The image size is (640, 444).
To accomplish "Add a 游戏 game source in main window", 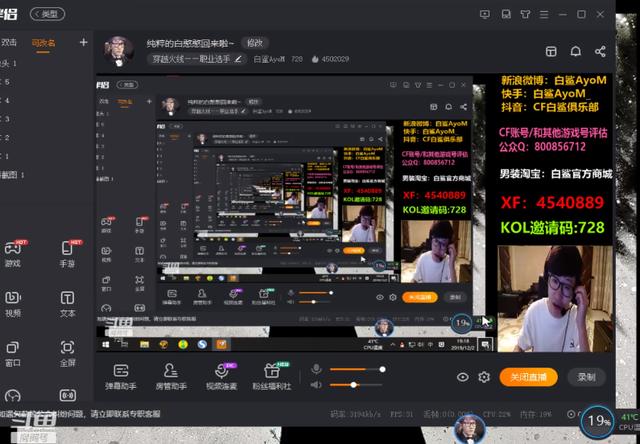I will pyautogui.click(x=13, y=253).
